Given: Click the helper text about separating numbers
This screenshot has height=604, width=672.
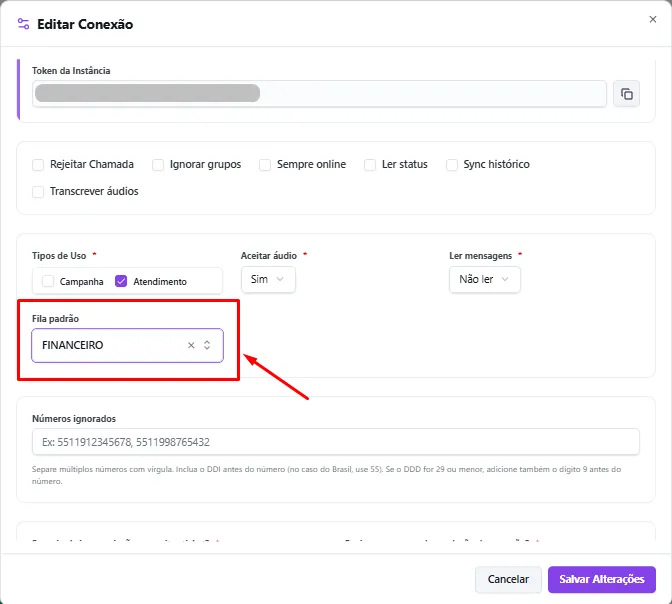Looking at the screenshot, I should point(326,475).
